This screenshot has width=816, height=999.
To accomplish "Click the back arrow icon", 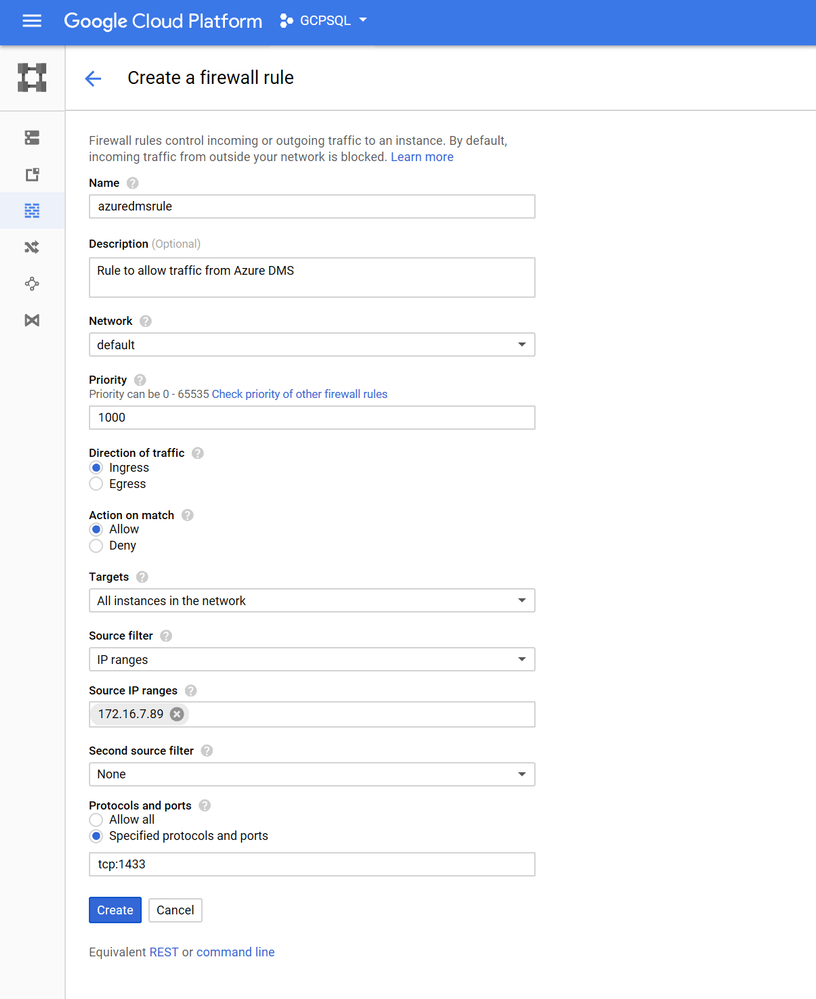I will [93, 79].
